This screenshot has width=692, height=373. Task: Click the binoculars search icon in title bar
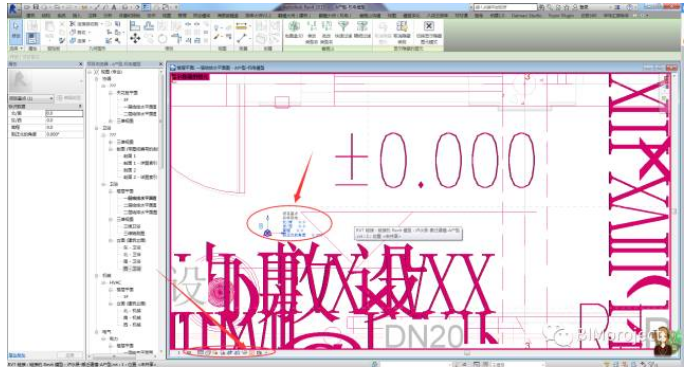coord(541,8)
